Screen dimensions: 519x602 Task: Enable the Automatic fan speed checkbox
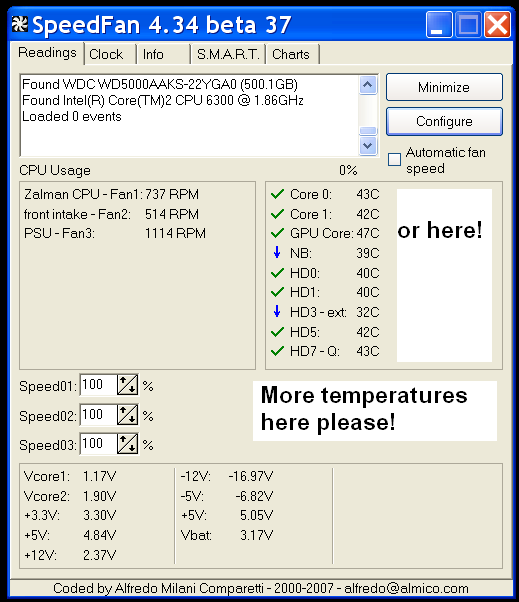click(394, 159)
